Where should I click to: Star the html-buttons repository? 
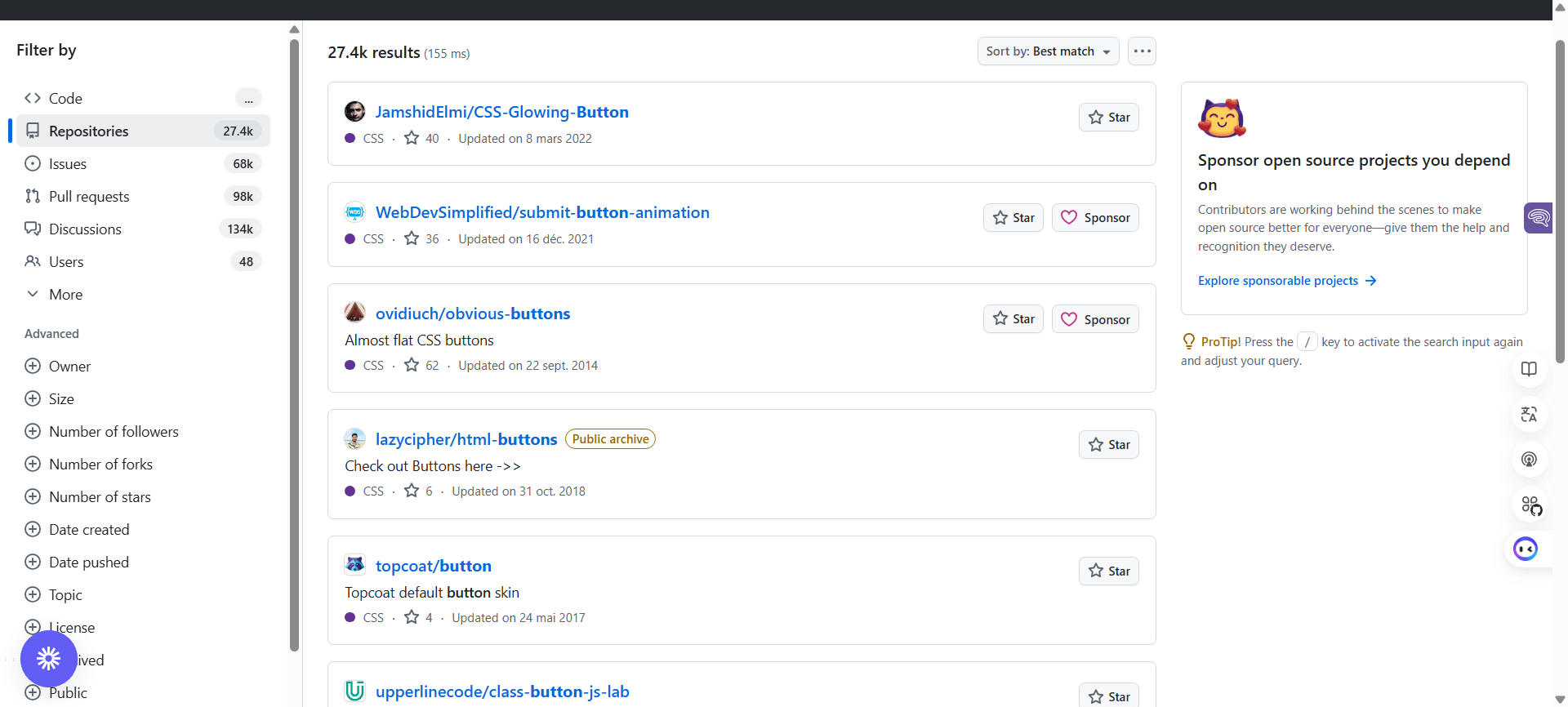coord(1108,445)
